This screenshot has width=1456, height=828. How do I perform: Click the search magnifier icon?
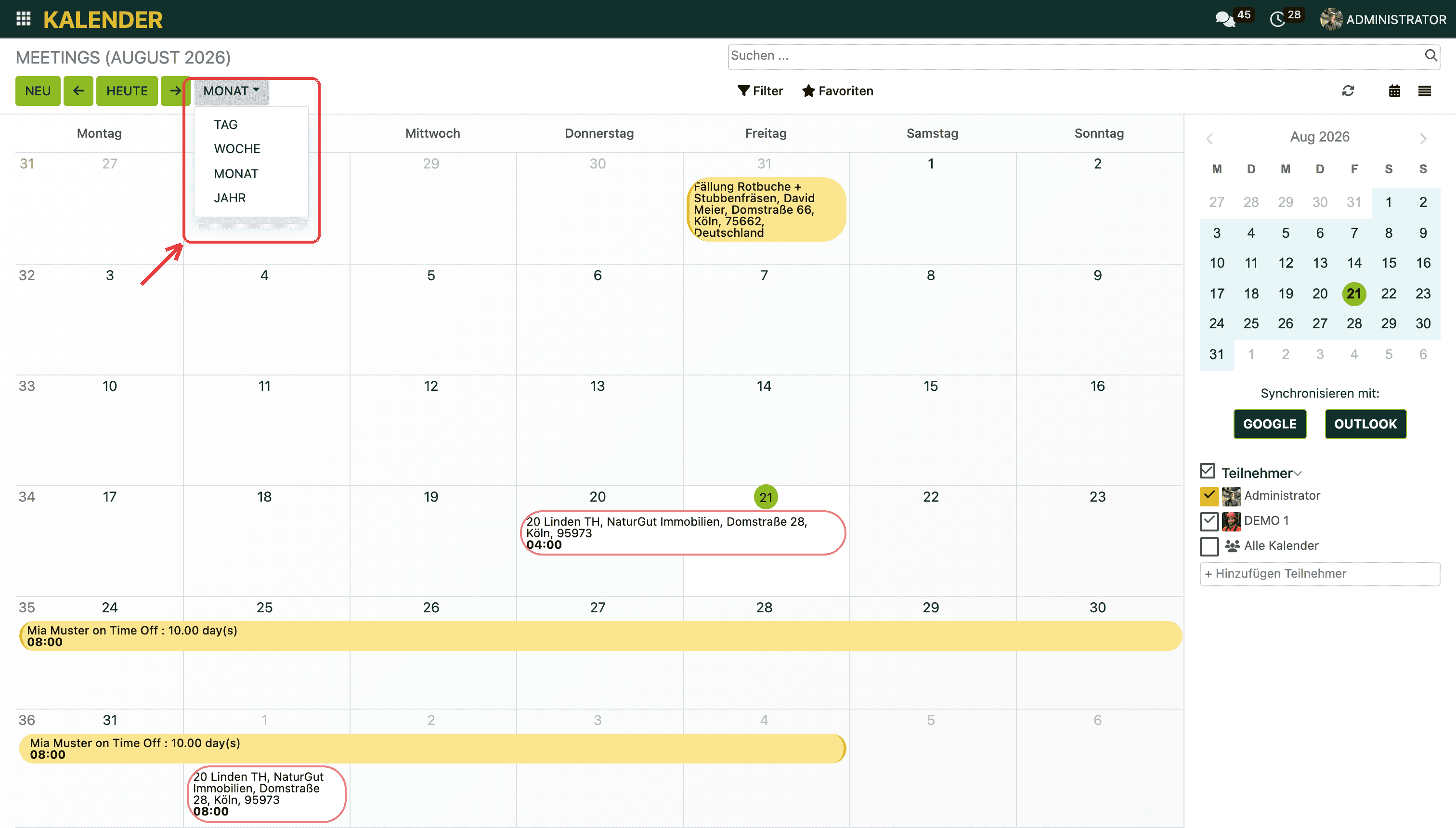tap(1430, 56)
